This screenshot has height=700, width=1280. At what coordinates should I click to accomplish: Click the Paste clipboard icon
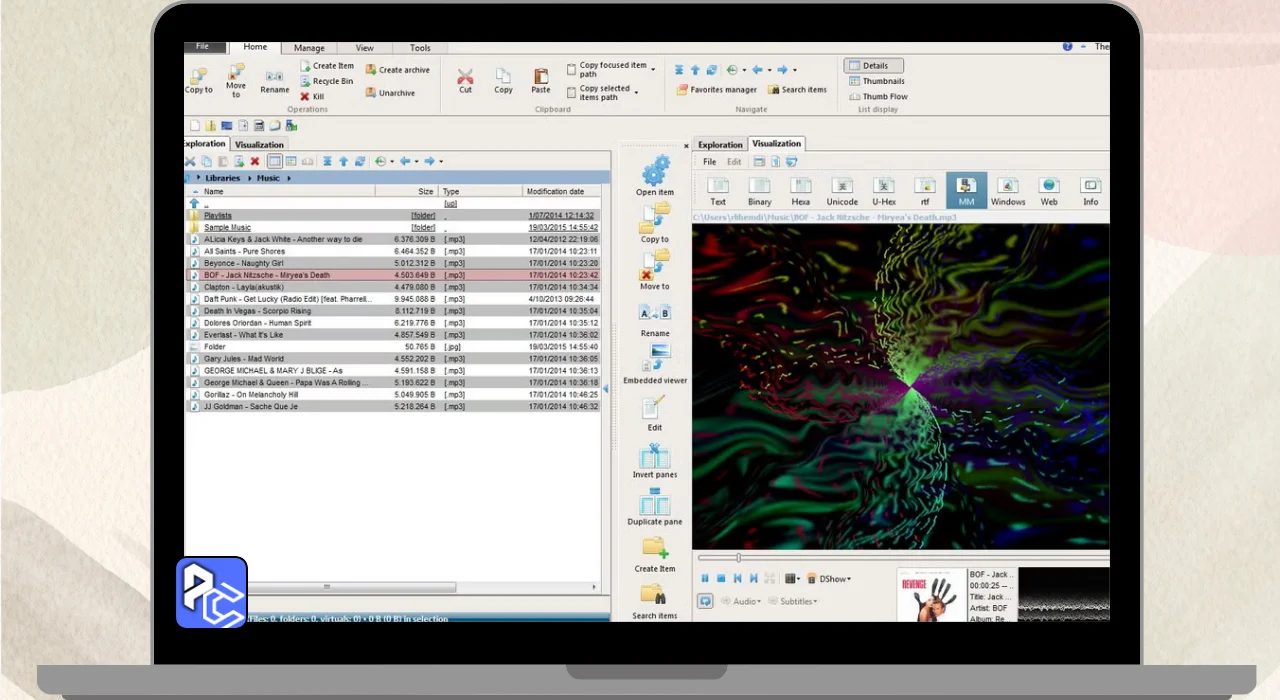[x=540, y=78]
